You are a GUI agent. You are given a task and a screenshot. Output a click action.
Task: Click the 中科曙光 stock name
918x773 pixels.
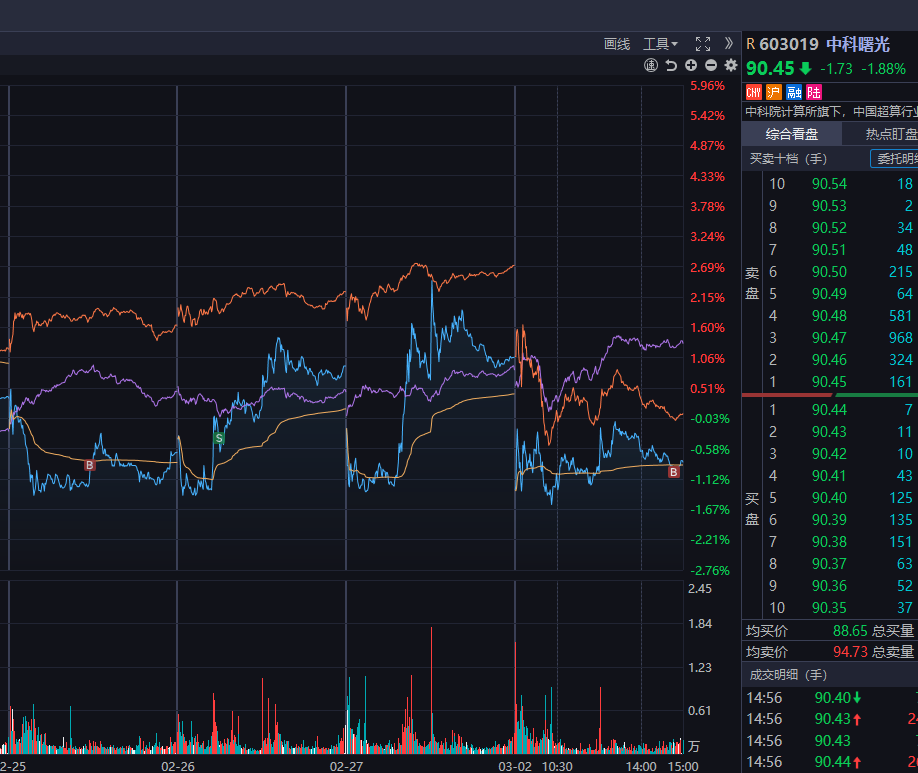tap(857, 44)
